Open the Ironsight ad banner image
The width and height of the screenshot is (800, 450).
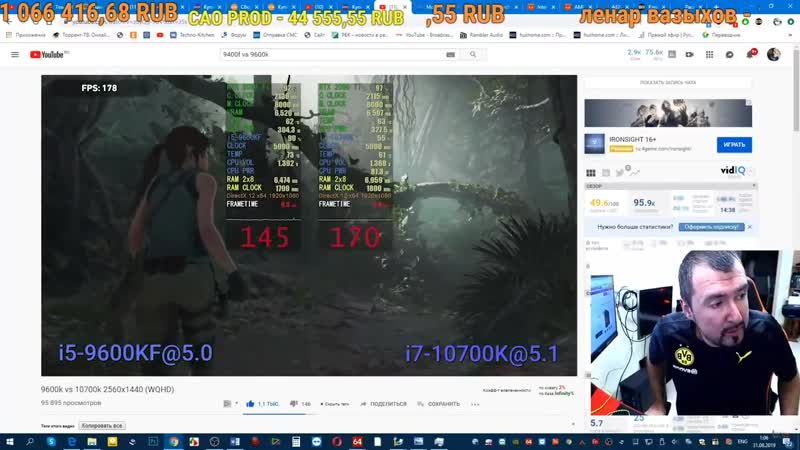point(668,113)
